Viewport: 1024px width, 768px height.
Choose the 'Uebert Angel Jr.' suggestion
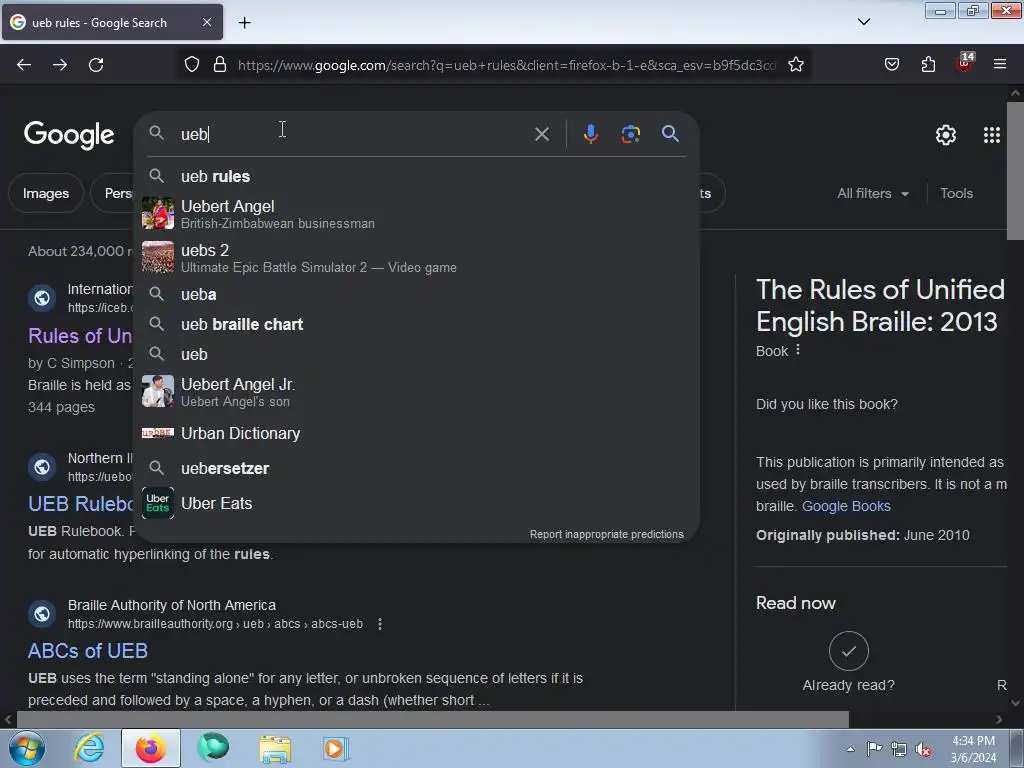click(x=416, y=392)
